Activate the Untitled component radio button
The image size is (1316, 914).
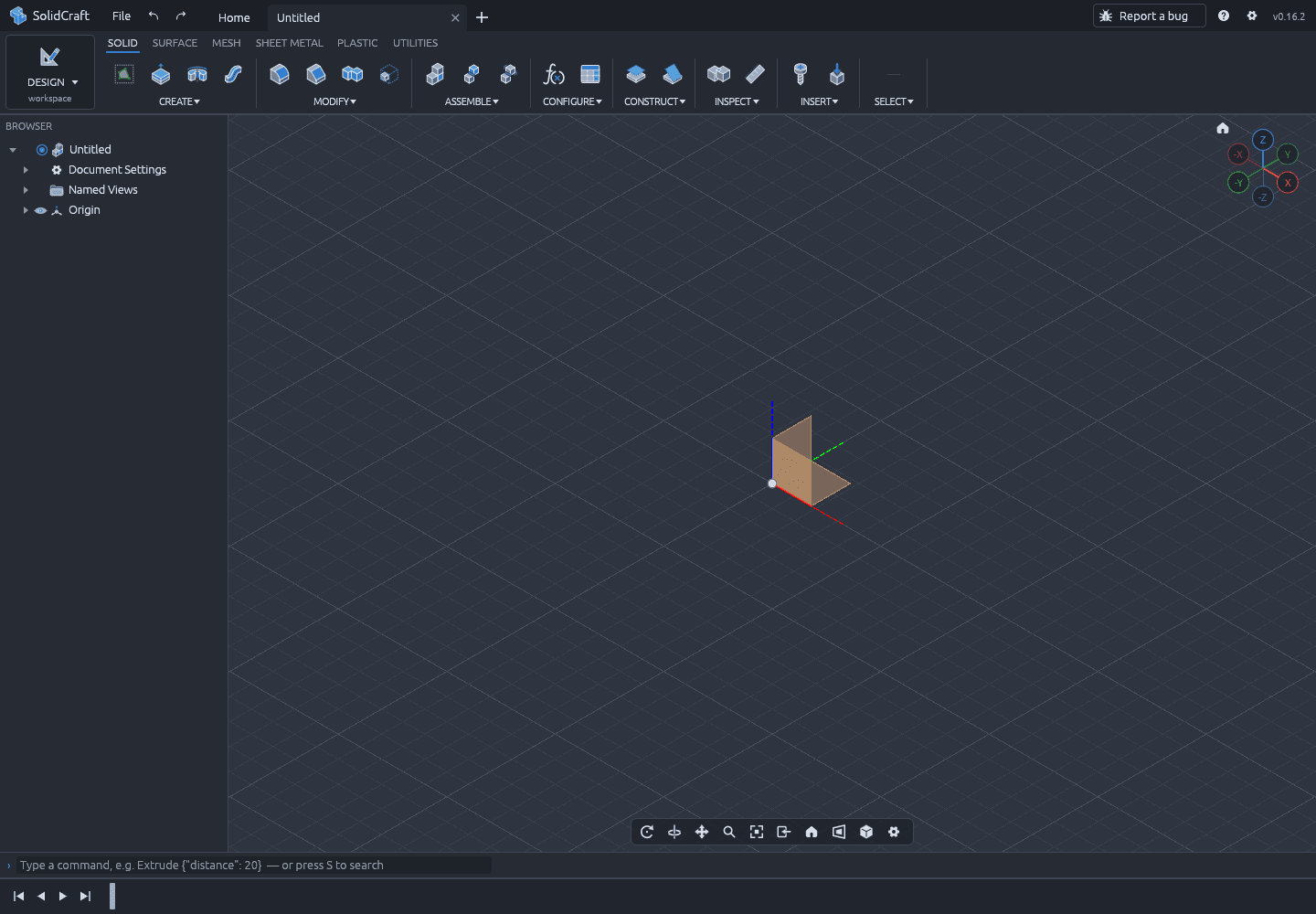point(42,150)
